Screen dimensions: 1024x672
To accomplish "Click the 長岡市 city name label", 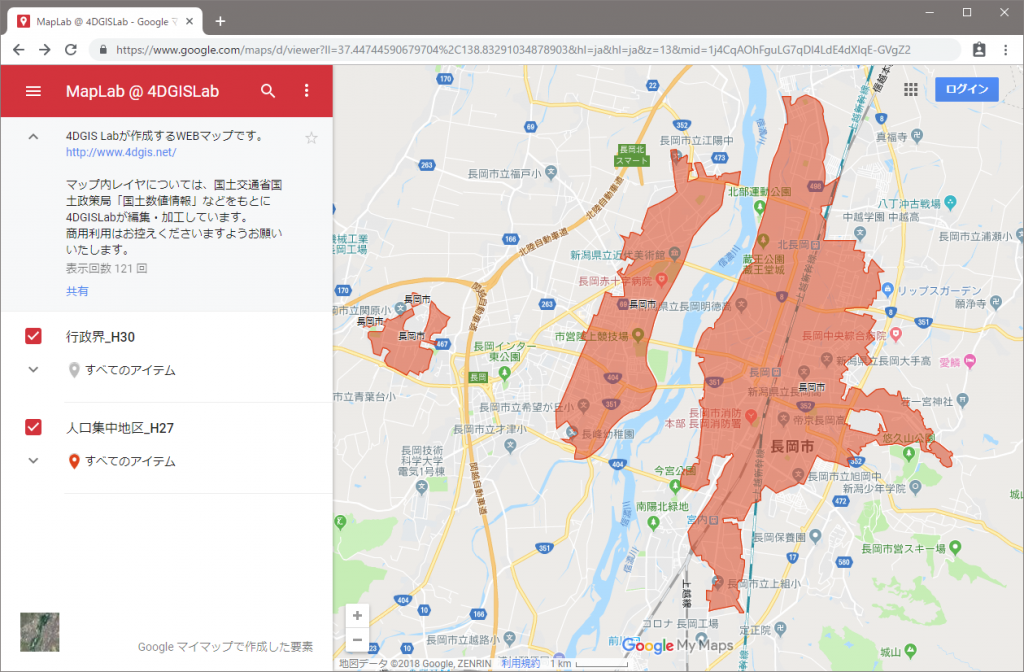I will (x=792, y=446).
